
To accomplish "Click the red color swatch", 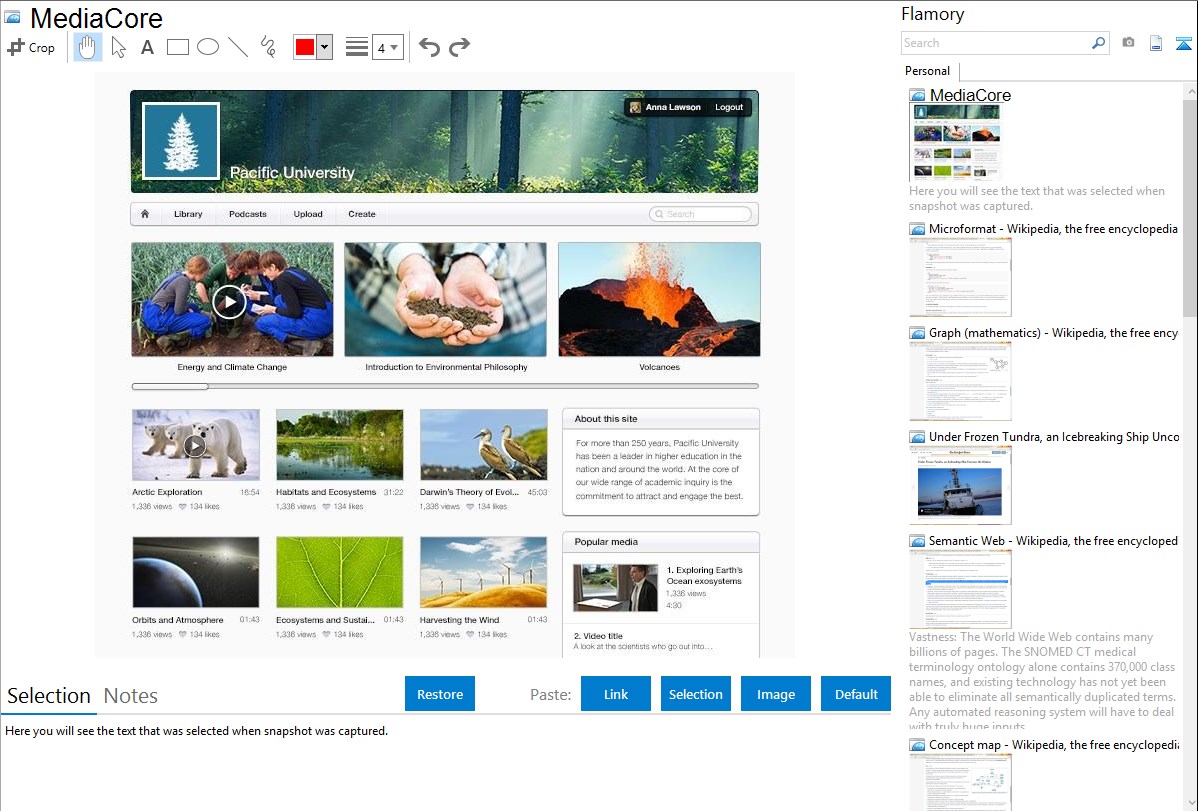I will (305, 47).
